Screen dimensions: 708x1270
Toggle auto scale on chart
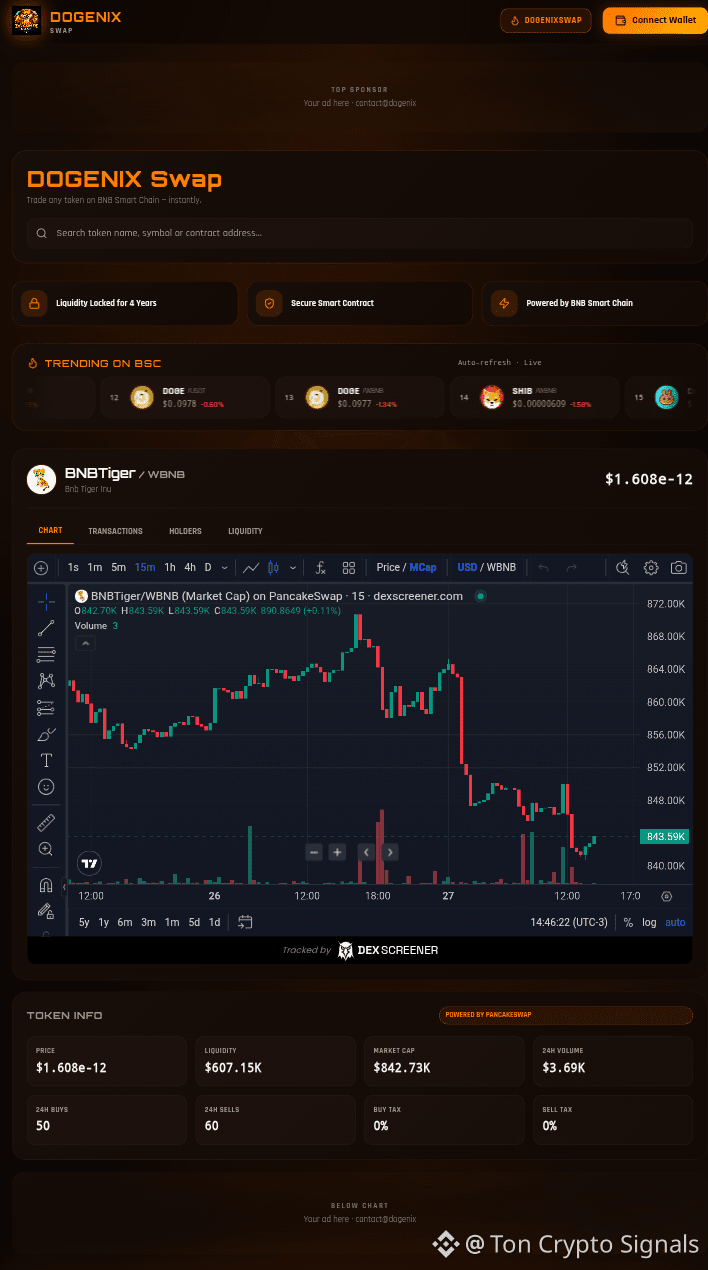tap(676, 922)
